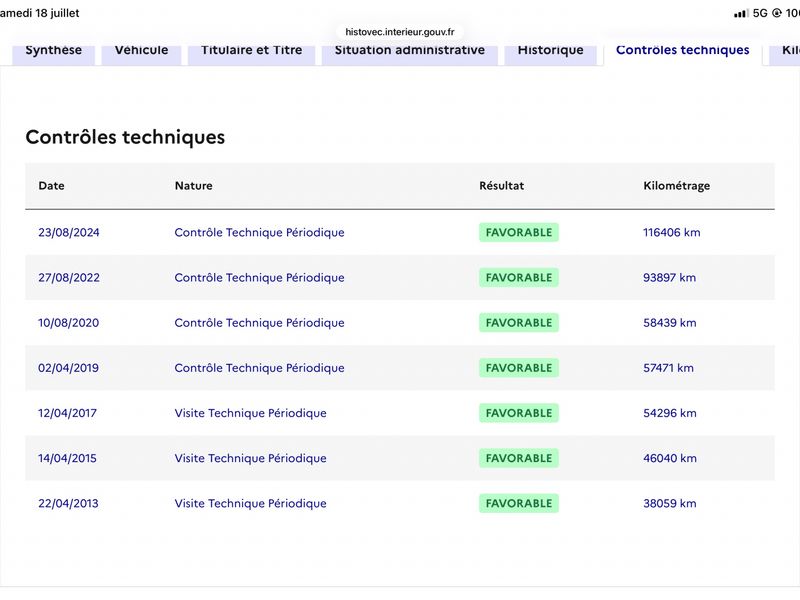Select the date 02/04/2019
Viewport: 800px width, 600px height.
point(68,368)
